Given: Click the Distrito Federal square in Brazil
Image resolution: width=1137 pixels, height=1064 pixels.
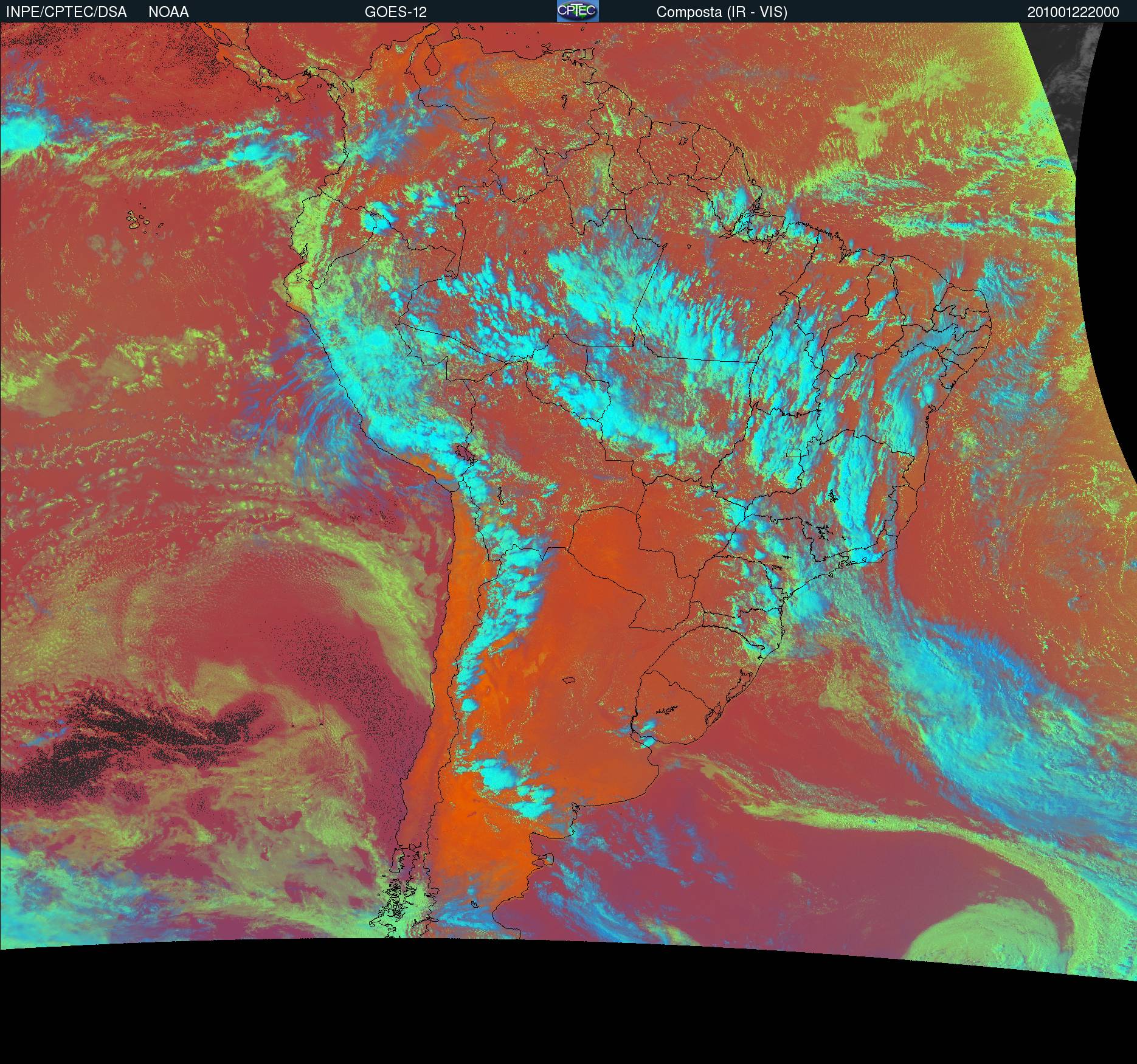Looking at the screenshot, I should [793, 452].
